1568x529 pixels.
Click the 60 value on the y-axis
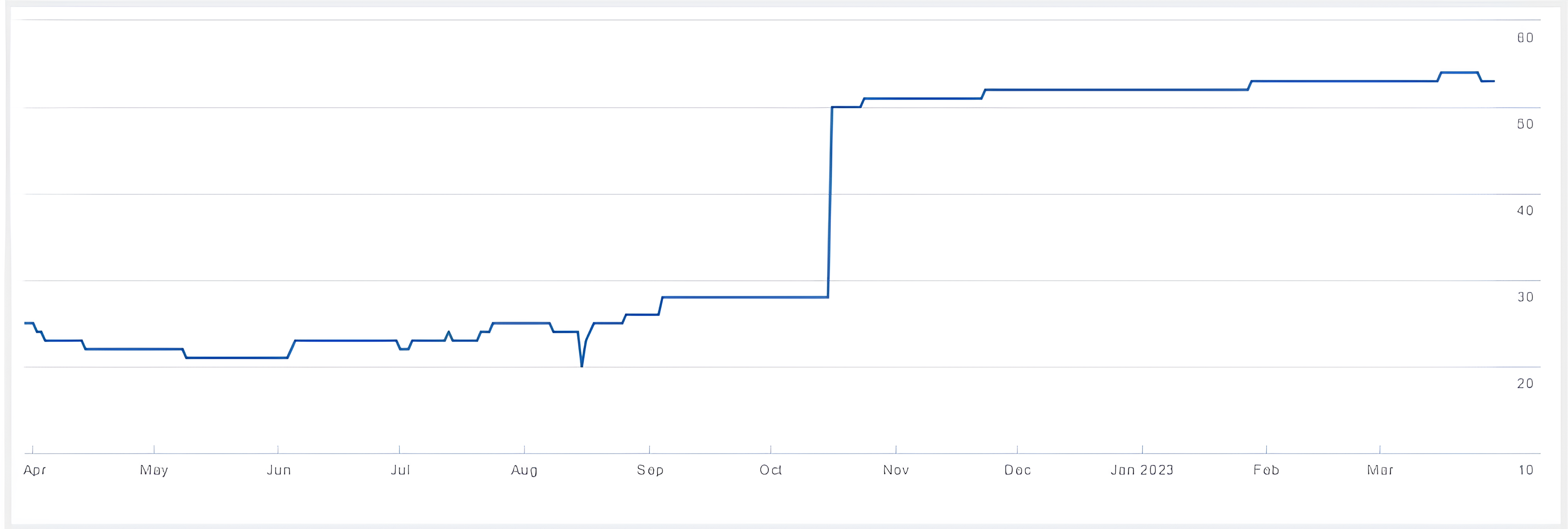[x=1525, y=38]
